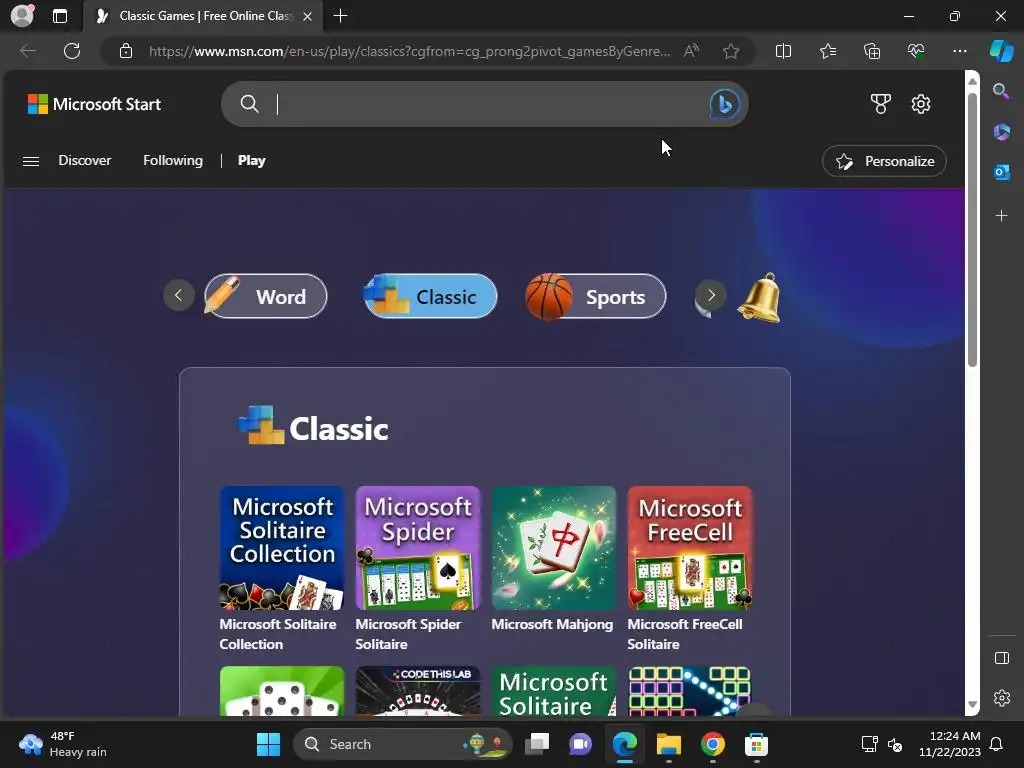Image resolution: width=1024 pixels, height=768 pixels.
Task: Click the Edge profile avatar icon
Action: [22, 16]
